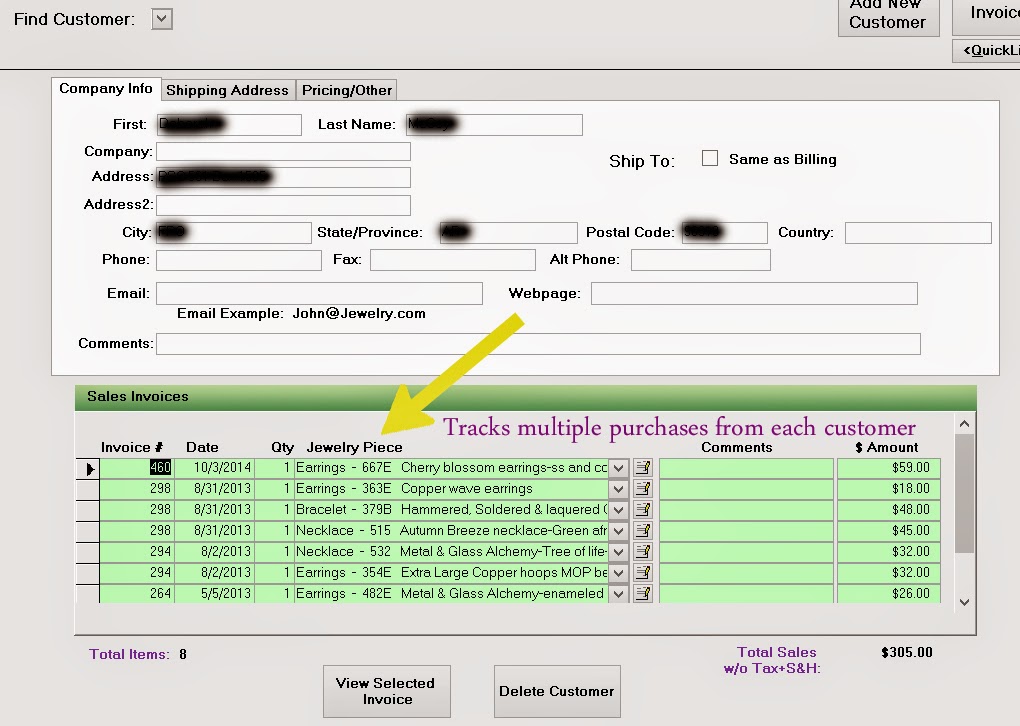1020x726 pixels.
Task: Click the Postal Code field
Action: click(x=725, y=233)
